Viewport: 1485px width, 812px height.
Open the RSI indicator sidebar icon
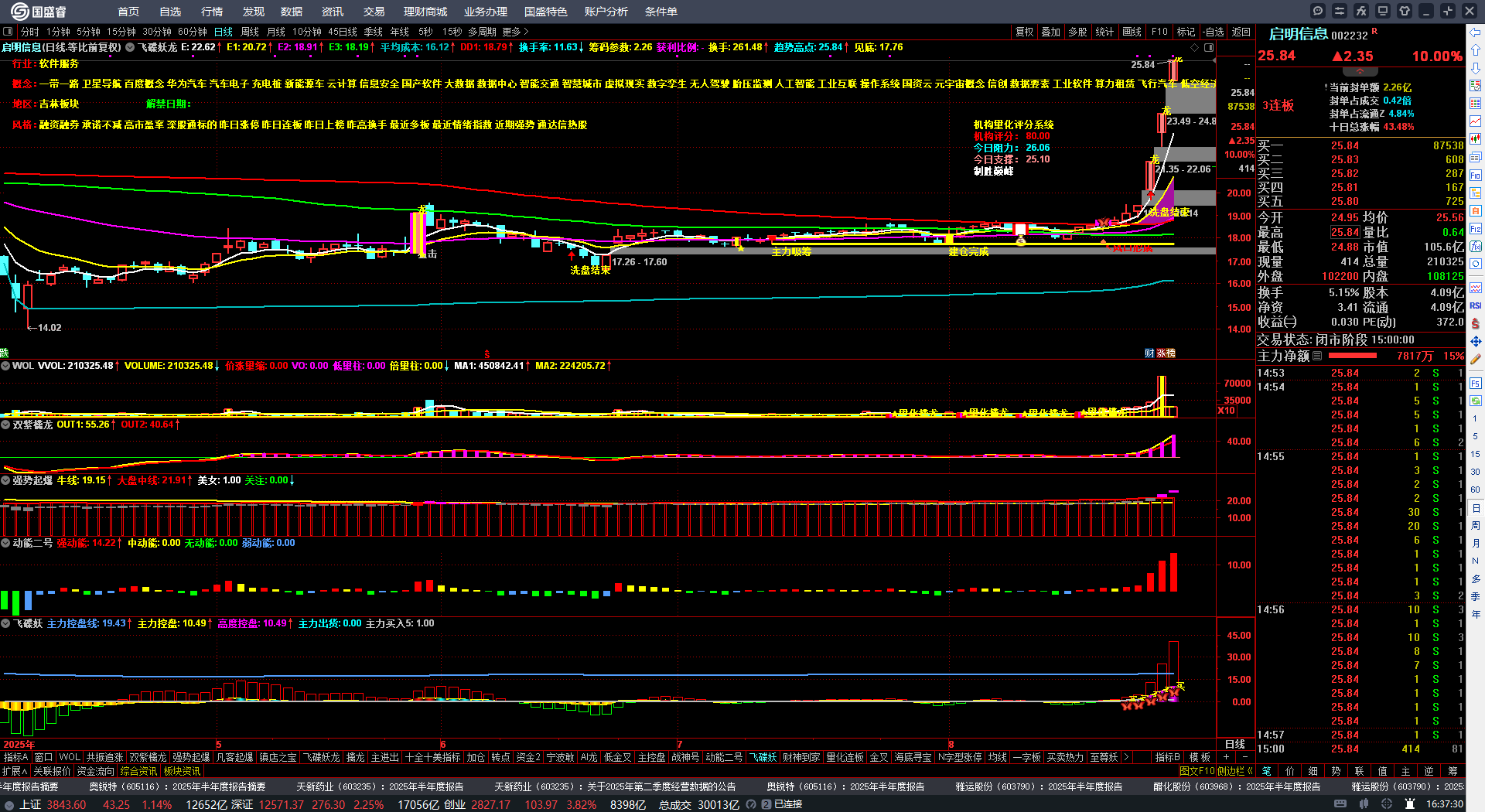pos(1476,305)
